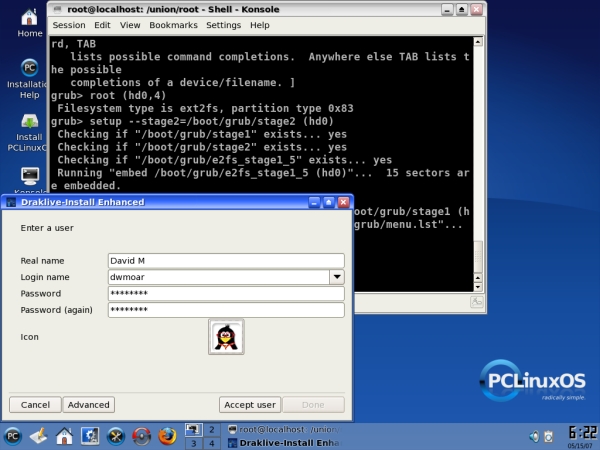600x450 pixels.
Task: Click Konsole scrollbar down arrow at bottom
Action: tap(478, 287)
